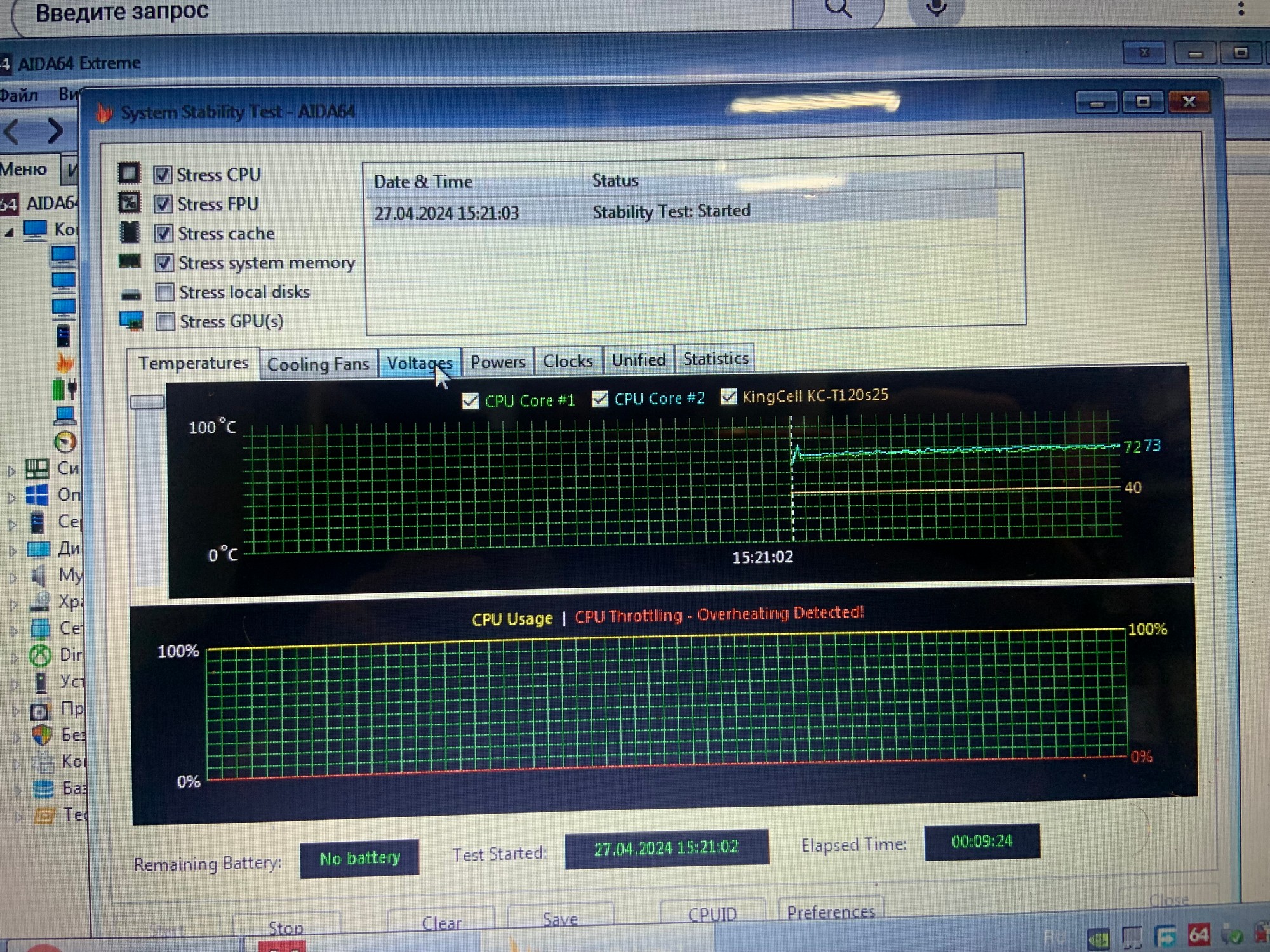Click the Stress CPU chip icon
Screen dimensions: 1270x952
coord(129,173)
